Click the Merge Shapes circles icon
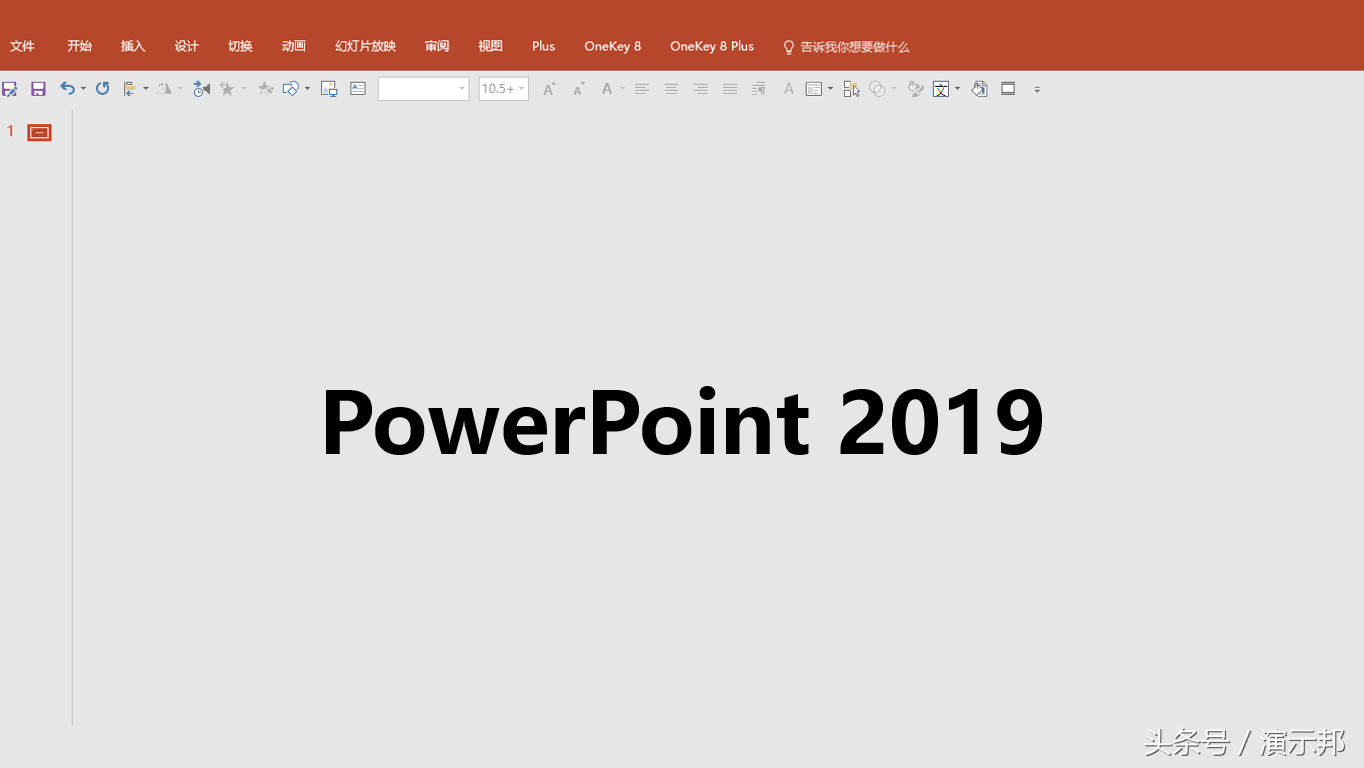Screen dimensions: 1364x768 877,89
